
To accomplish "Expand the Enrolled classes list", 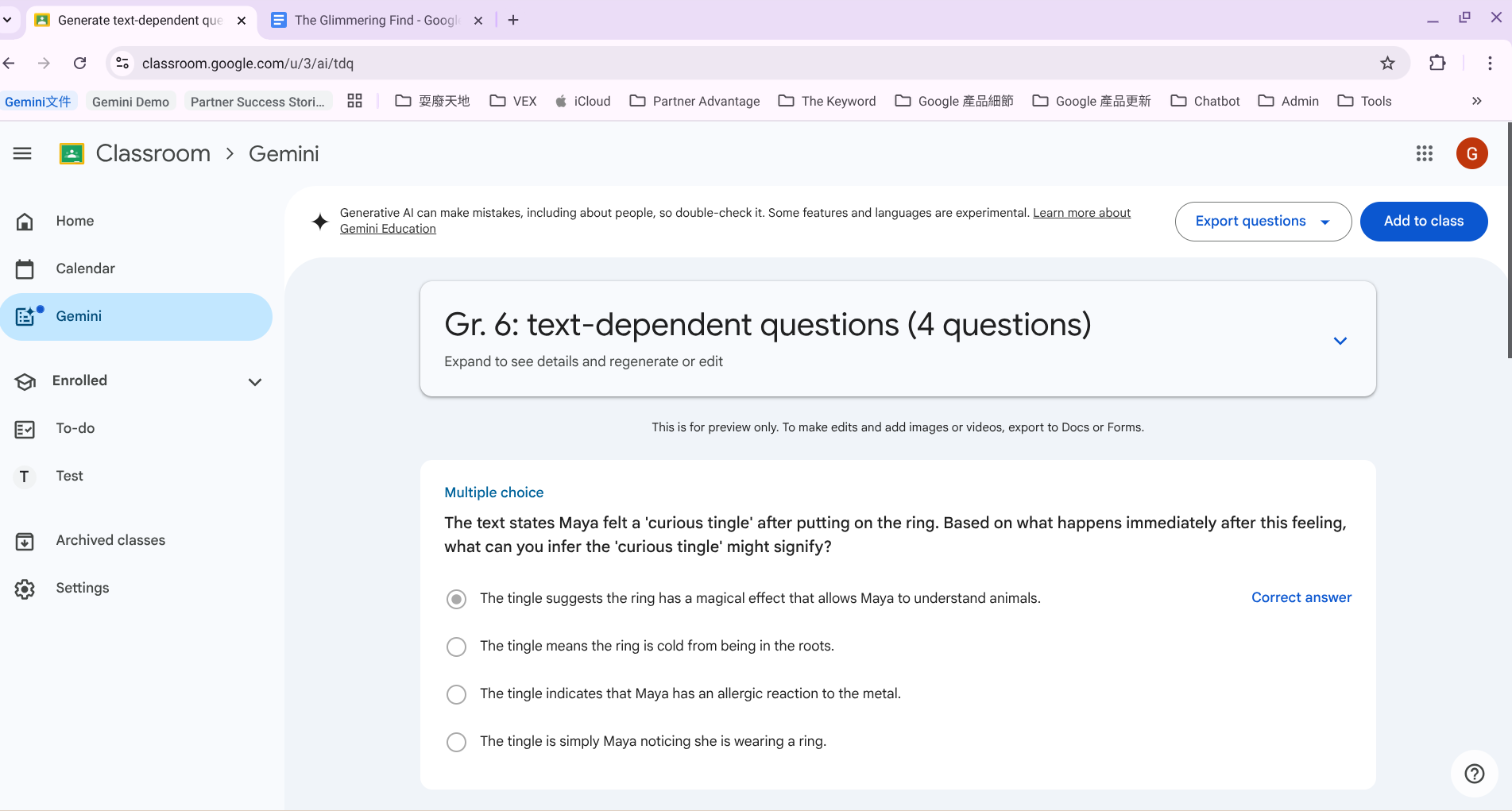I will tap(254, 382).
